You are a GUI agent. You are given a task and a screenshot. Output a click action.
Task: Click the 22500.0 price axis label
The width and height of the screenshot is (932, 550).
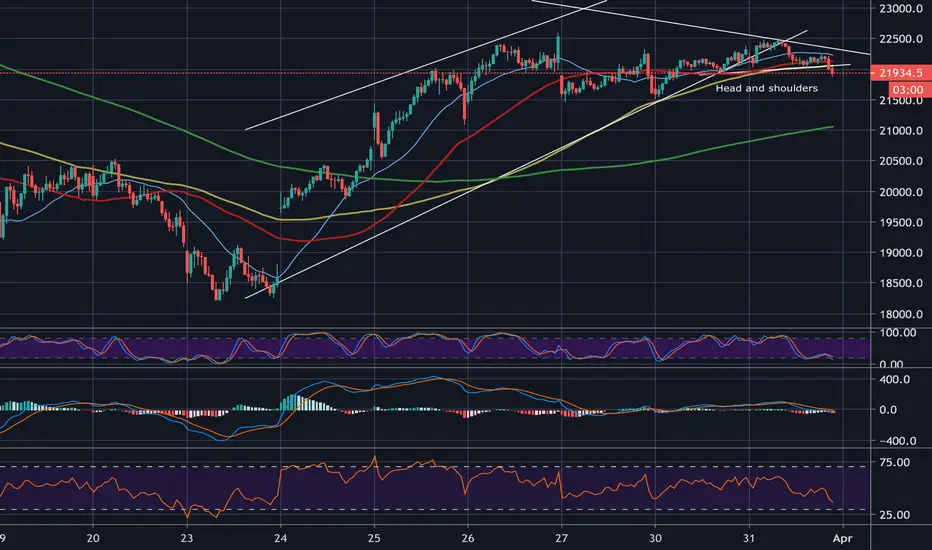click(900, 39)
